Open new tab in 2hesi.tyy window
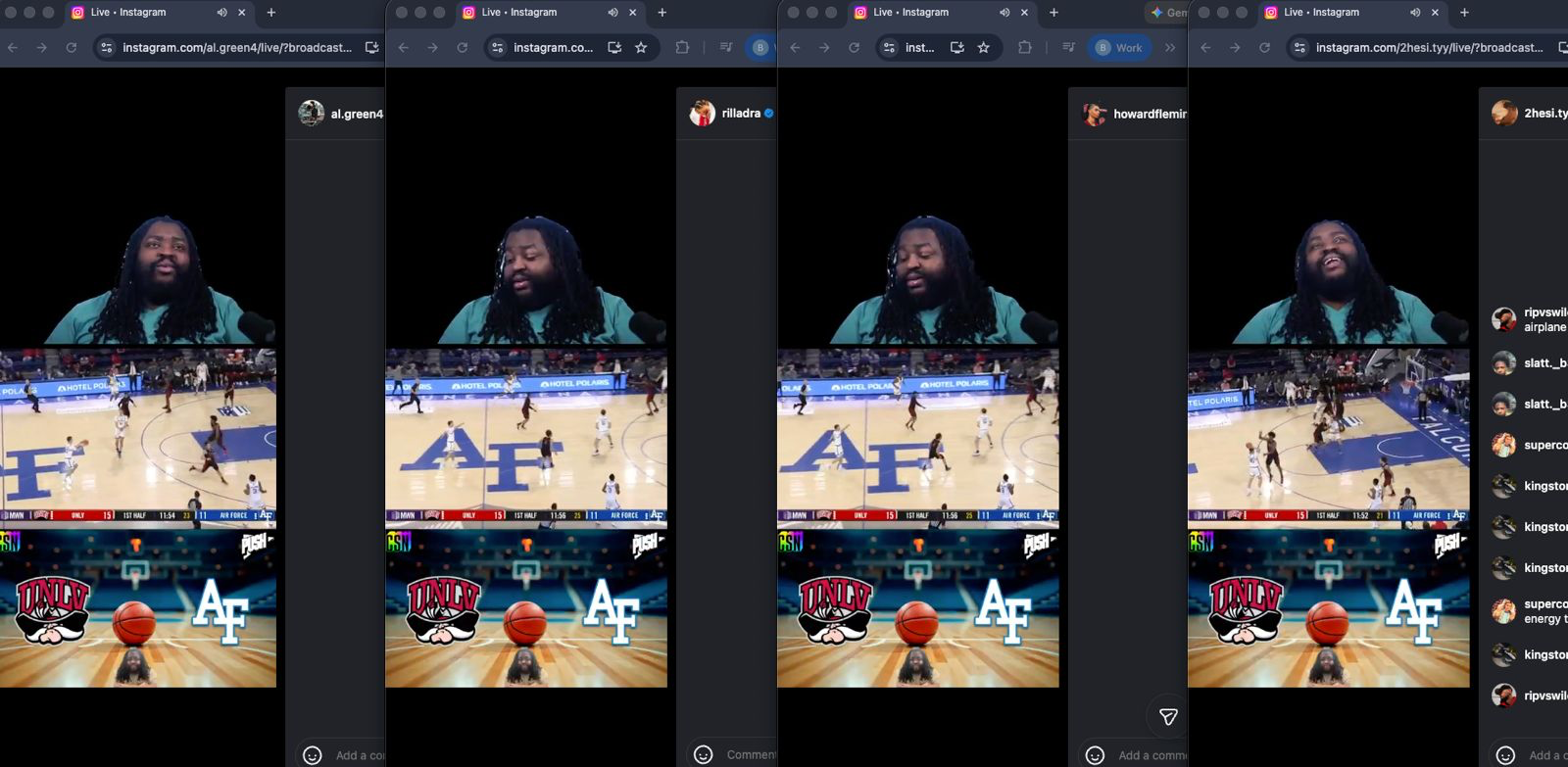The height and width of the screenshot is (767, 1568). click(x=1464, y=13)
